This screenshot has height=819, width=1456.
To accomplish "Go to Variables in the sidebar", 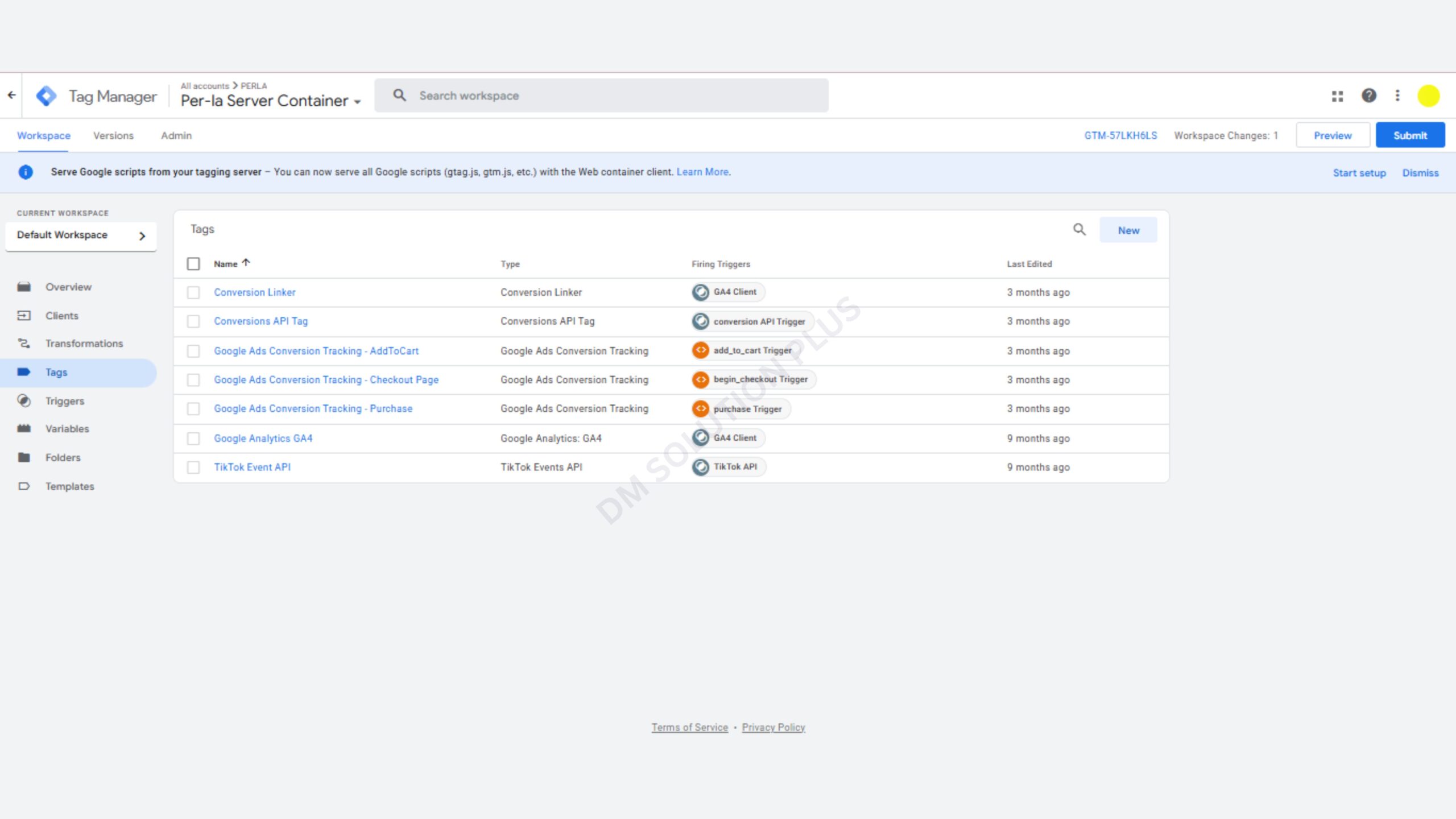I will [67, 429].
